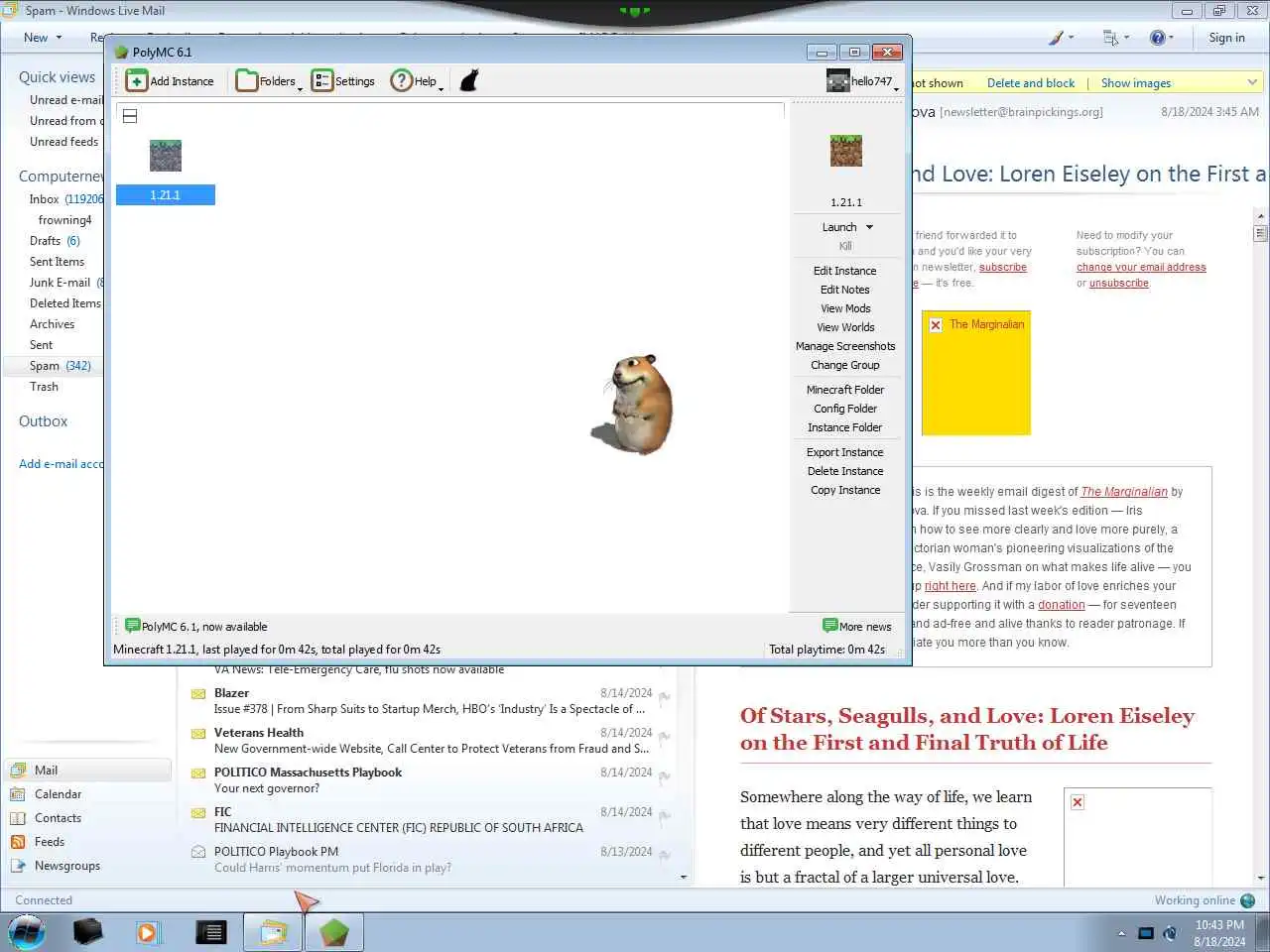Launch the 1.21.1 instance

839,227
